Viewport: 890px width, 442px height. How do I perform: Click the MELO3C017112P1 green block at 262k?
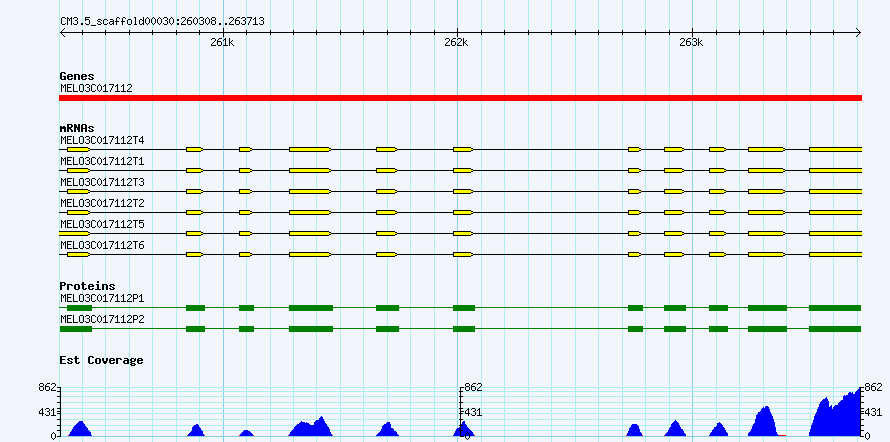click(x=464, y=308)
